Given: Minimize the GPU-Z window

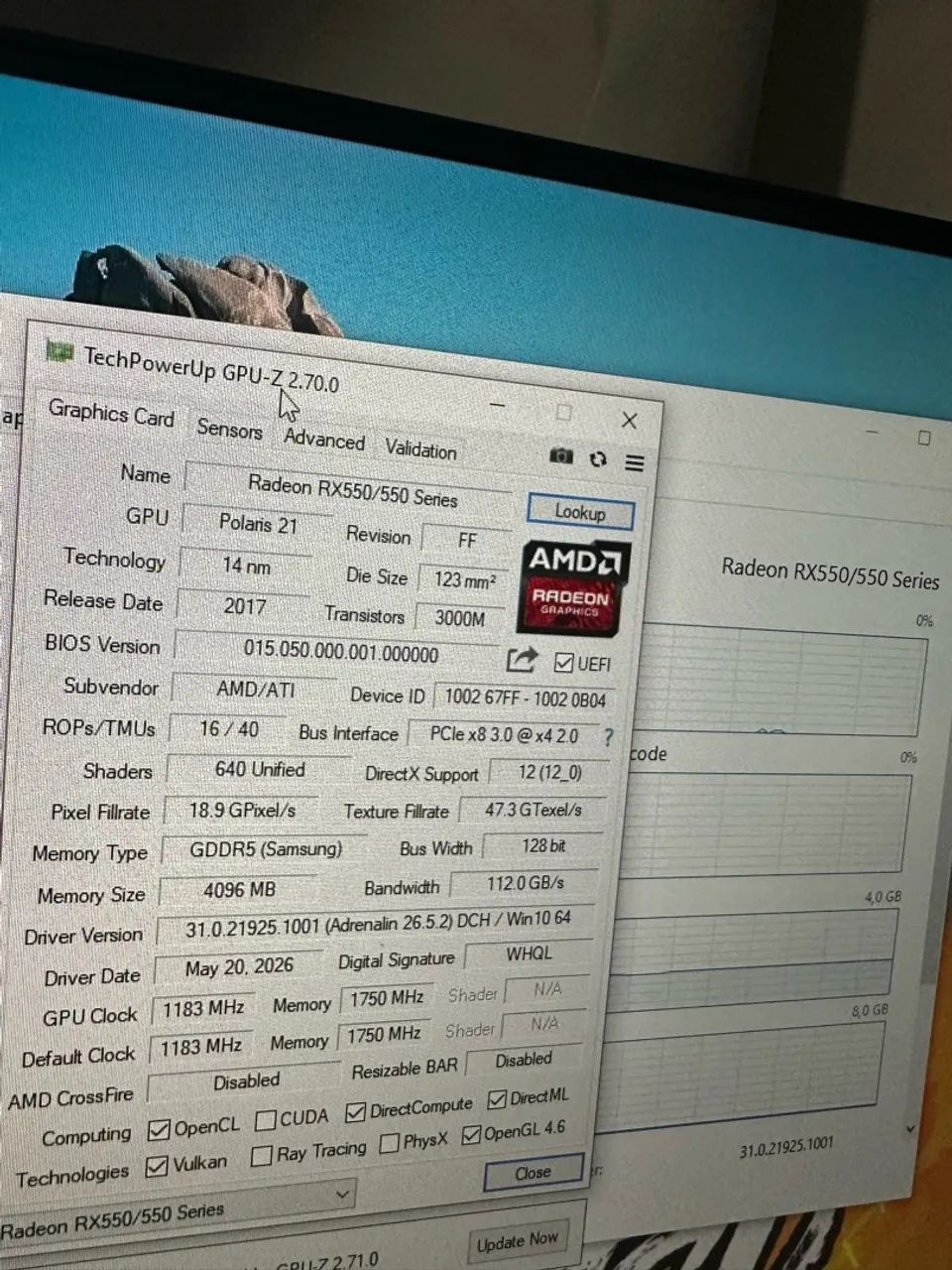Looking at the screenshot, I should (x=498, y=404).
